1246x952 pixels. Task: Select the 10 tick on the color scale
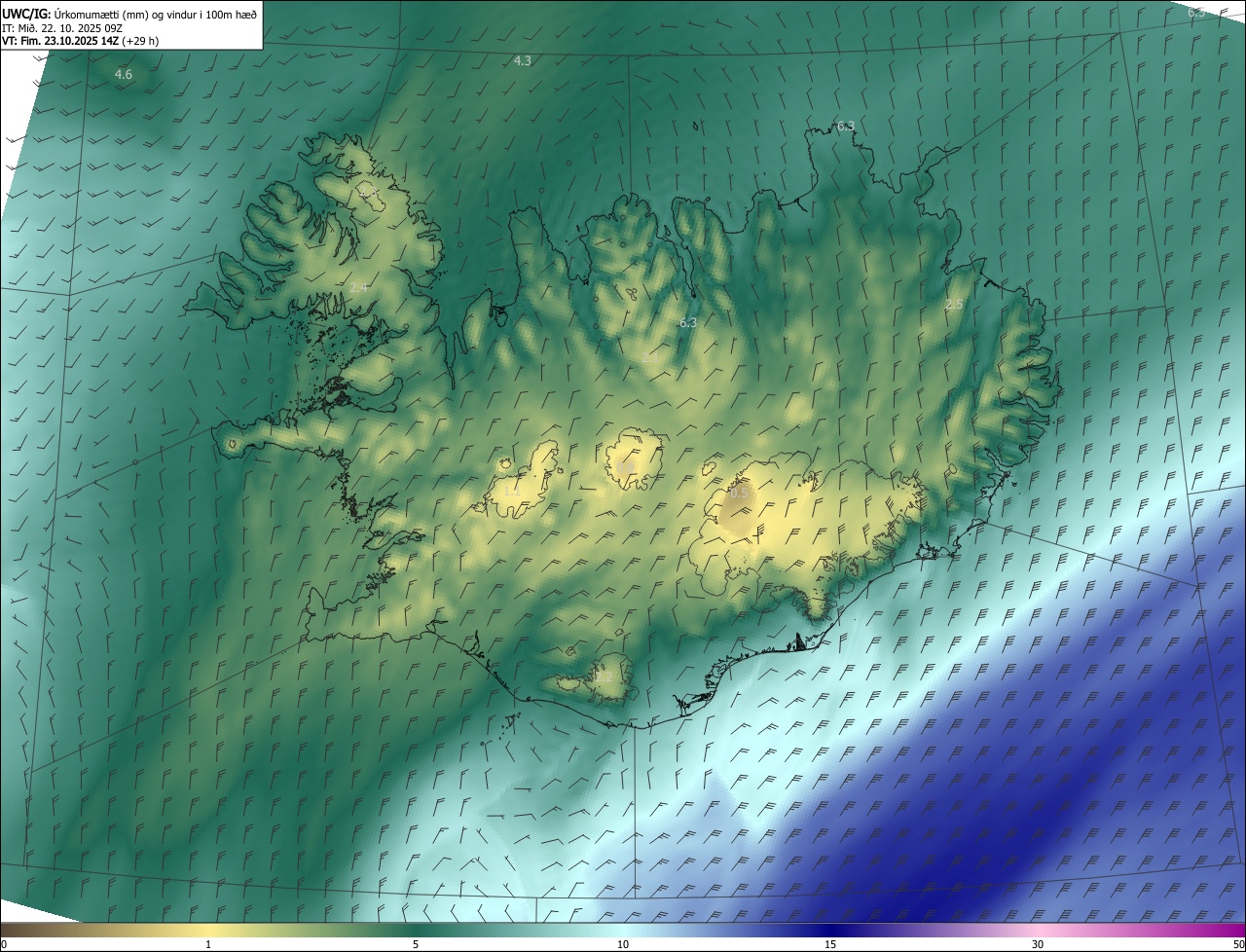[x=623, y=944]
